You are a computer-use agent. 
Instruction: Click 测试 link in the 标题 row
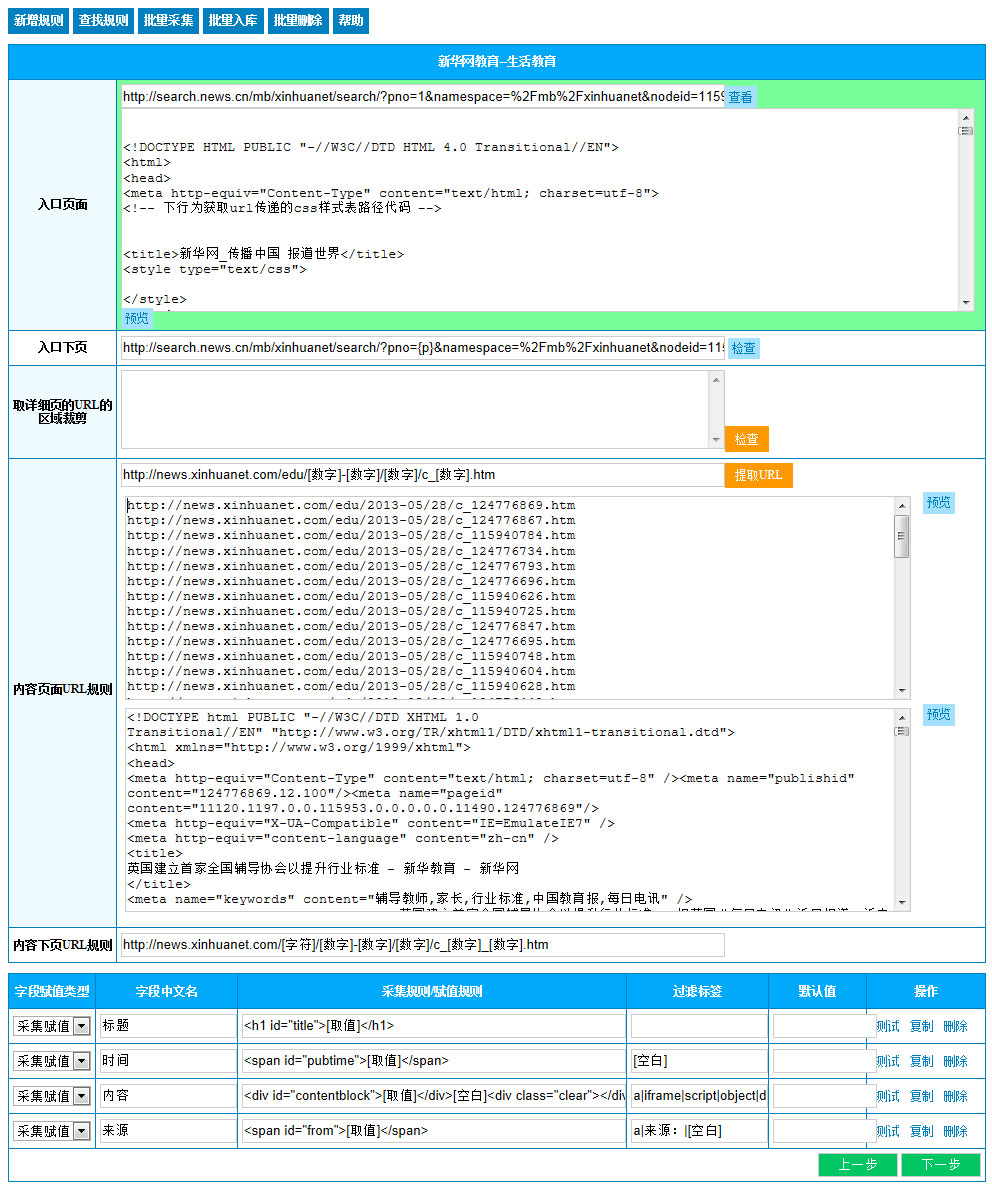[887, 1026]
